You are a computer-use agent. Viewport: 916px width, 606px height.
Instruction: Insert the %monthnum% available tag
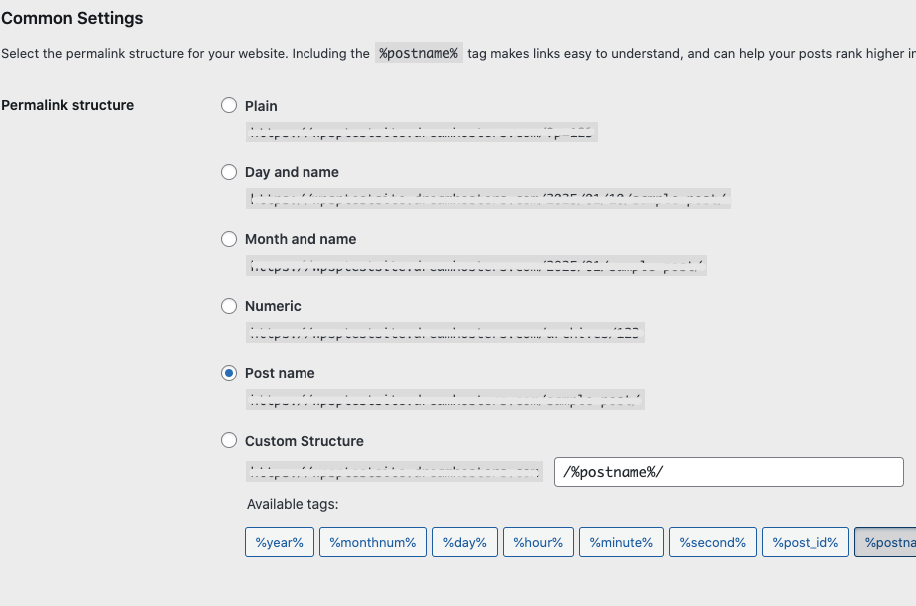(373, 542)
